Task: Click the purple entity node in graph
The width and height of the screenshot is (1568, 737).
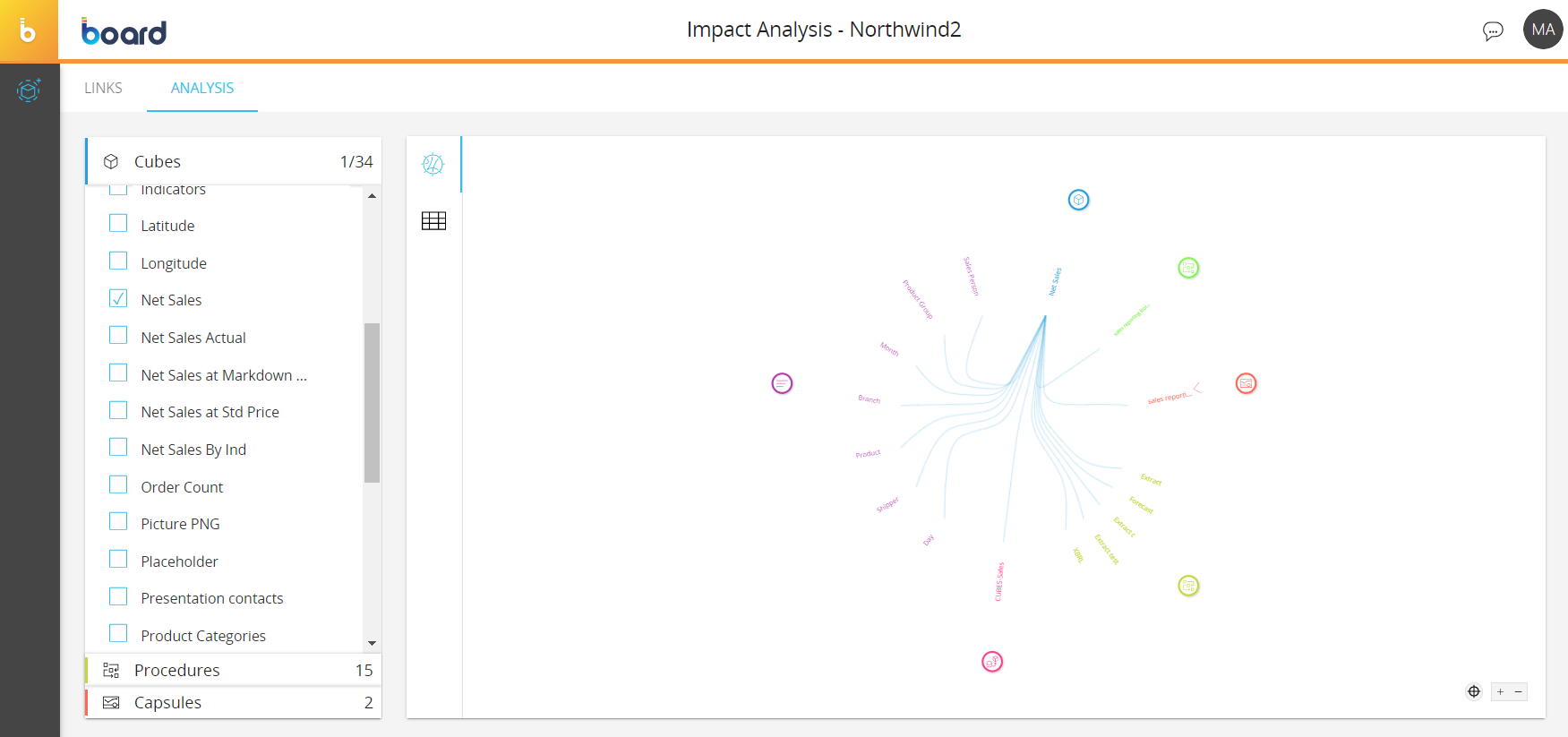Action: pyautogui.click(x=782, y=383)
